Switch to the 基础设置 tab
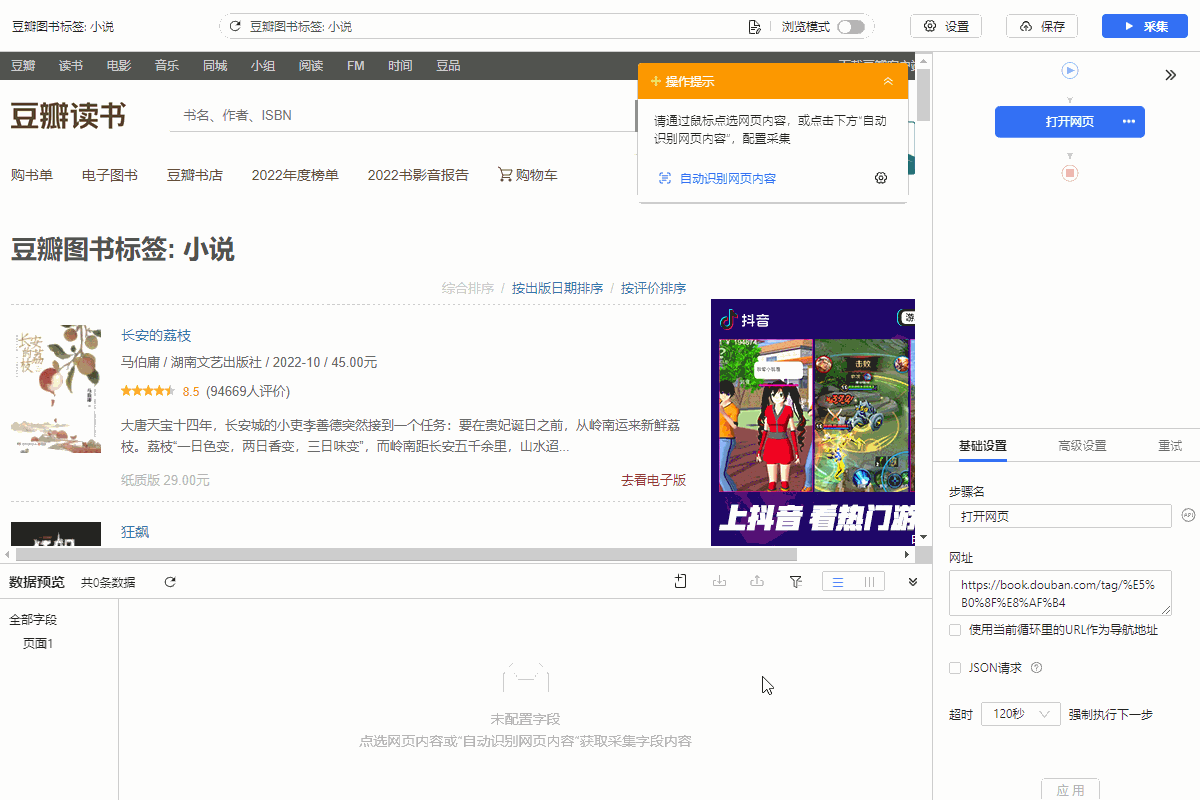 (x=983, y=446)
